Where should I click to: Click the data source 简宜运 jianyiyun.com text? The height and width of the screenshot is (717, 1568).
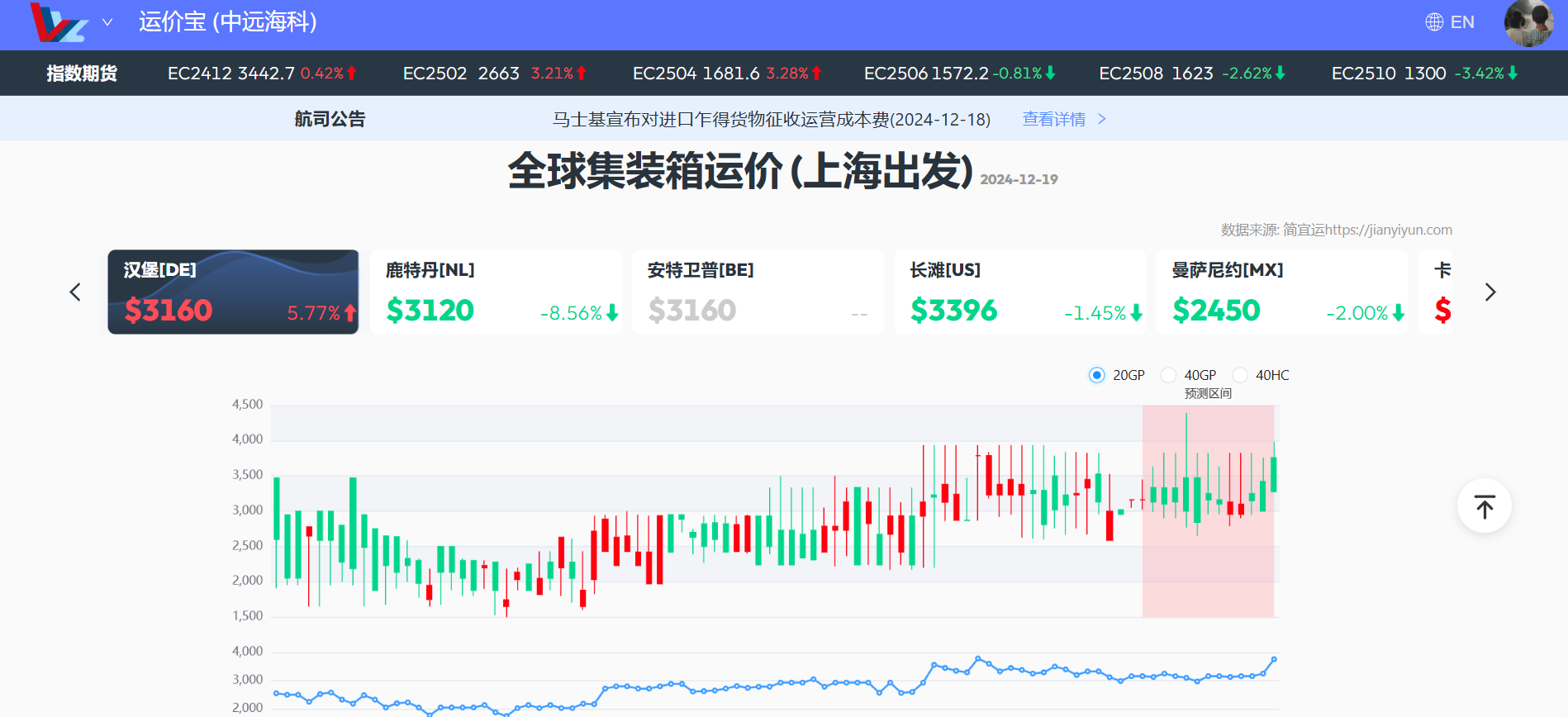(x=1336, y=230)
